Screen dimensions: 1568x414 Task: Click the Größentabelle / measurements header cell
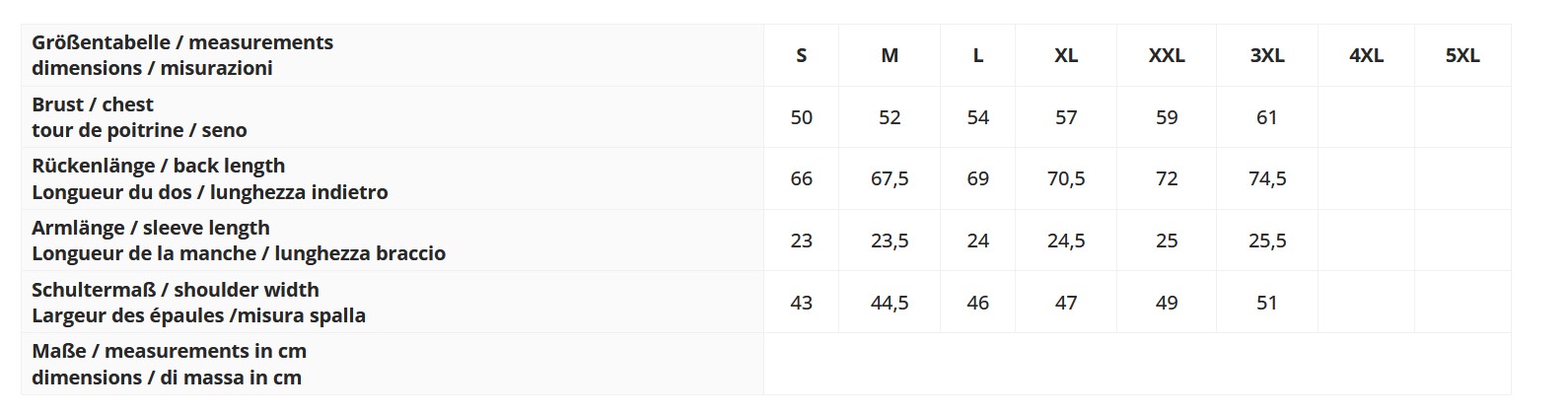[182, 55]
